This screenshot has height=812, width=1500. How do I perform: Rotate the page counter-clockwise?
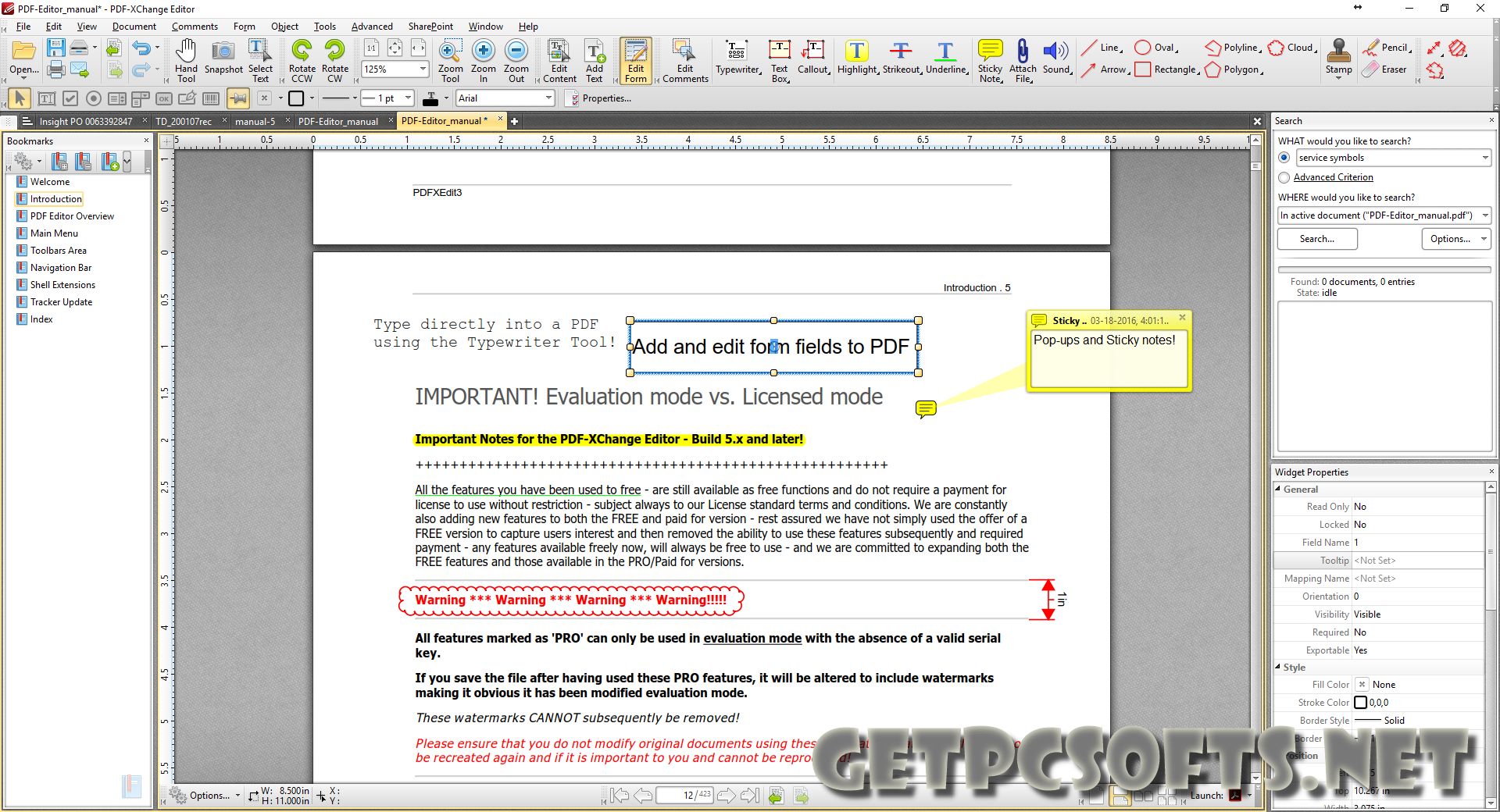click(x=302, y=60)
